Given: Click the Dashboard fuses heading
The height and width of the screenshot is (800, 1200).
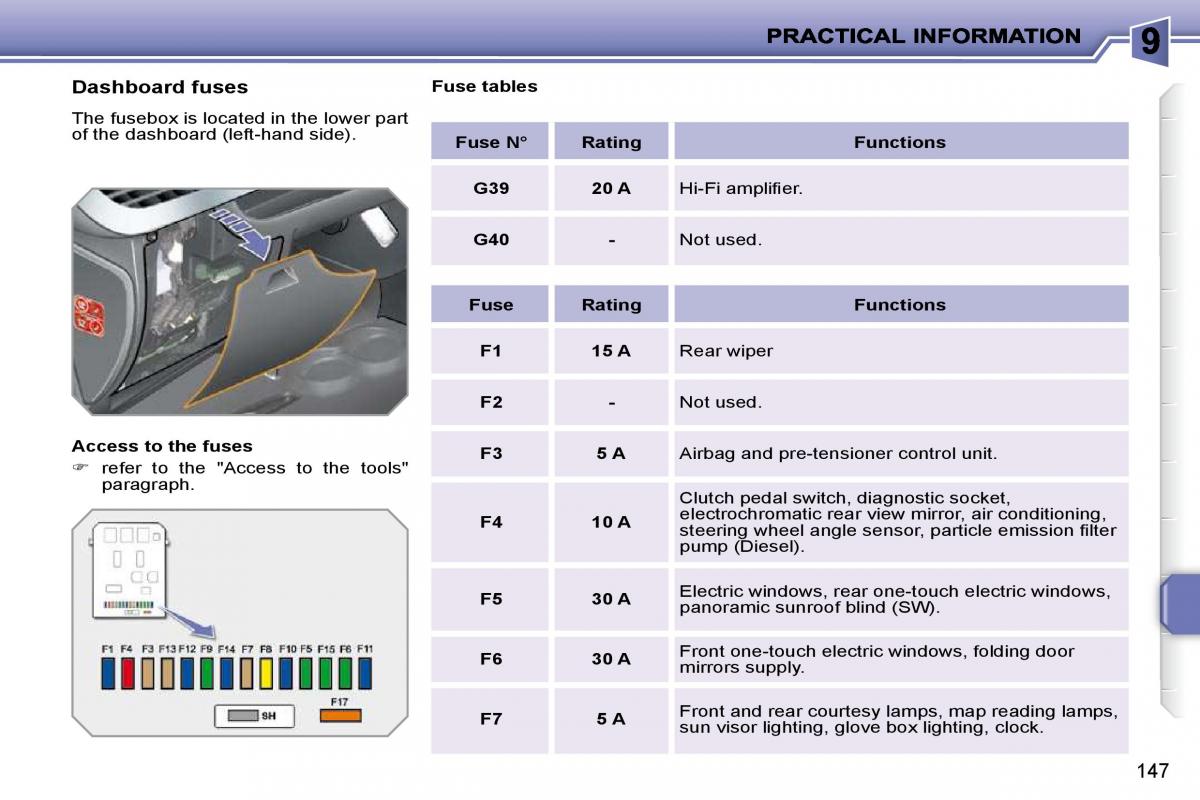Looking at the screenshot, I should coord(160,87).
